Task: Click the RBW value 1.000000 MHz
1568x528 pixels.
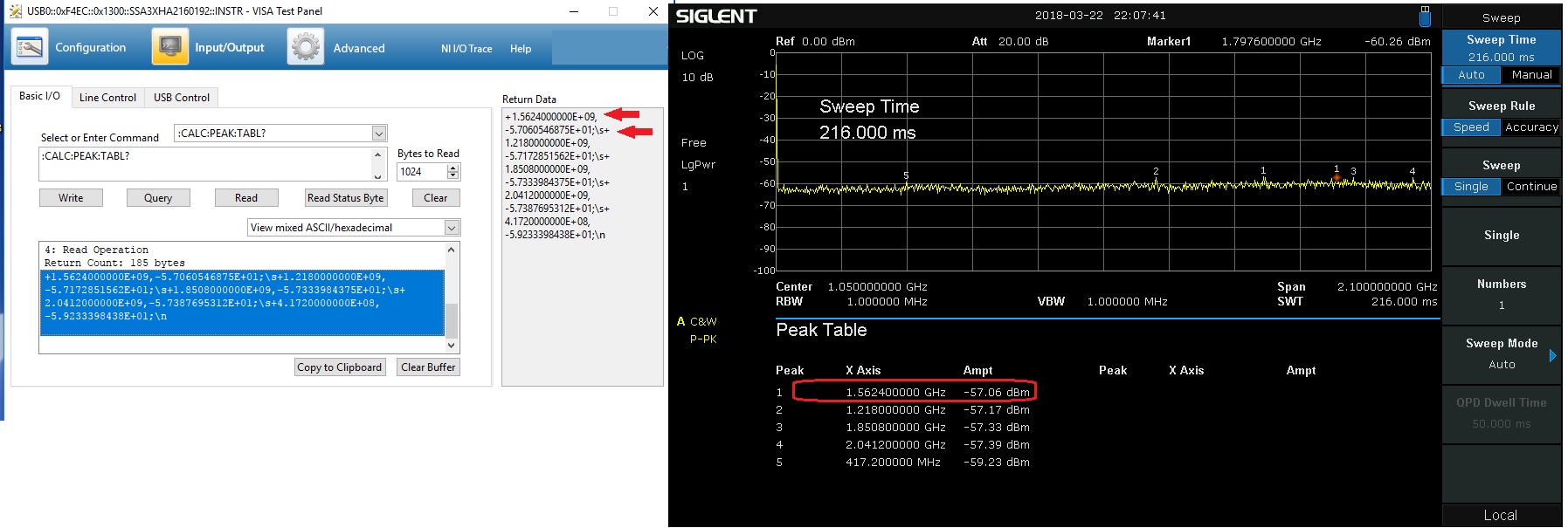Action: [x=887, y=302]
